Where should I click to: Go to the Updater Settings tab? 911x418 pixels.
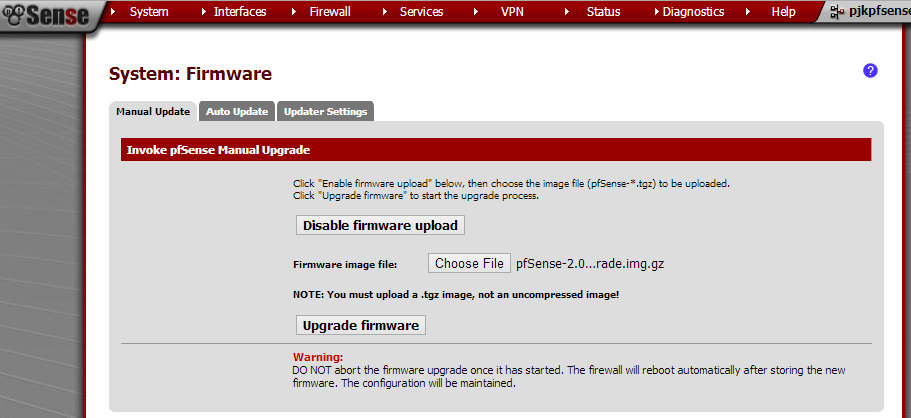click(x=326, y=111)
